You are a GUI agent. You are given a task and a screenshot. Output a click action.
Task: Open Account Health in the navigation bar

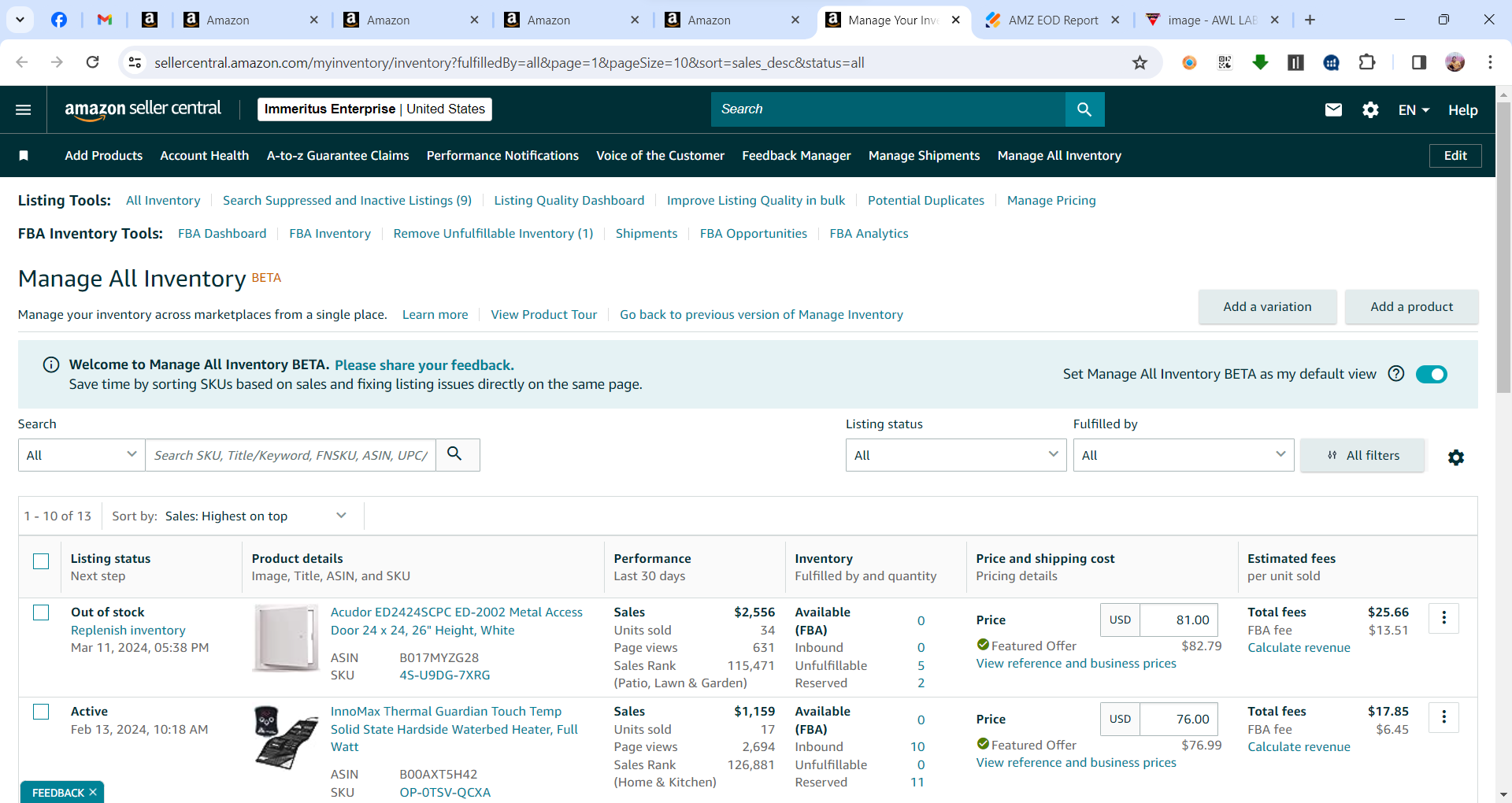205,156
